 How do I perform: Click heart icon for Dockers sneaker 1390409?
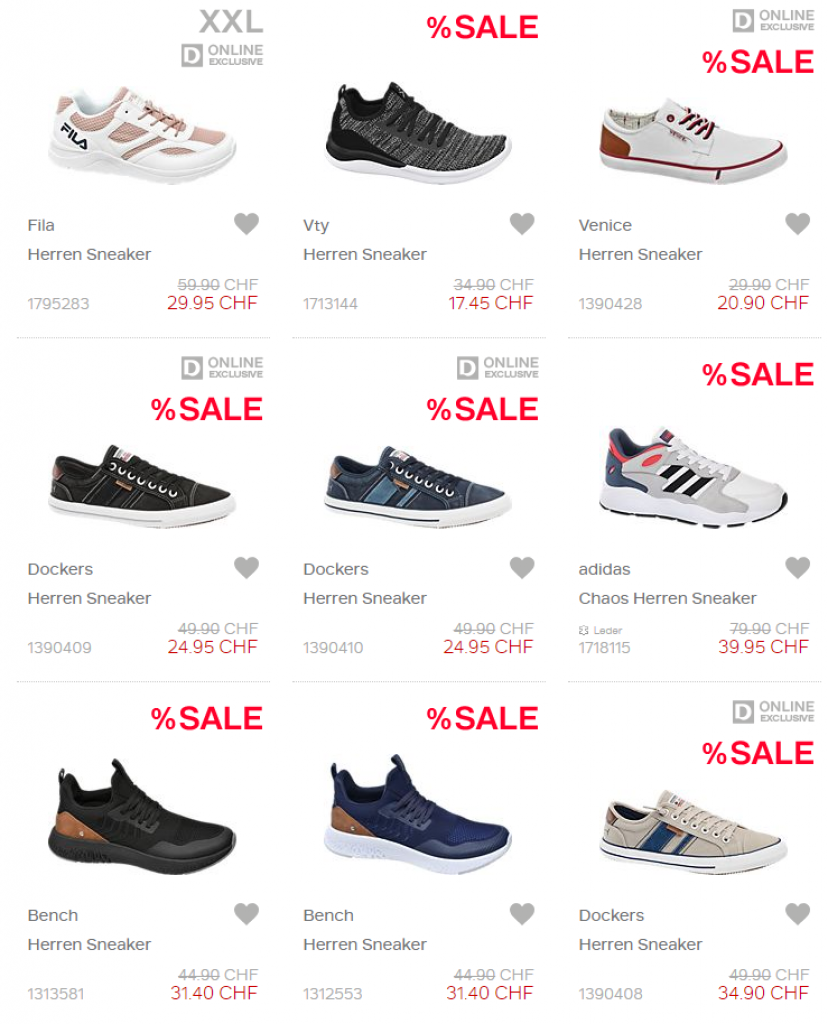246,568
